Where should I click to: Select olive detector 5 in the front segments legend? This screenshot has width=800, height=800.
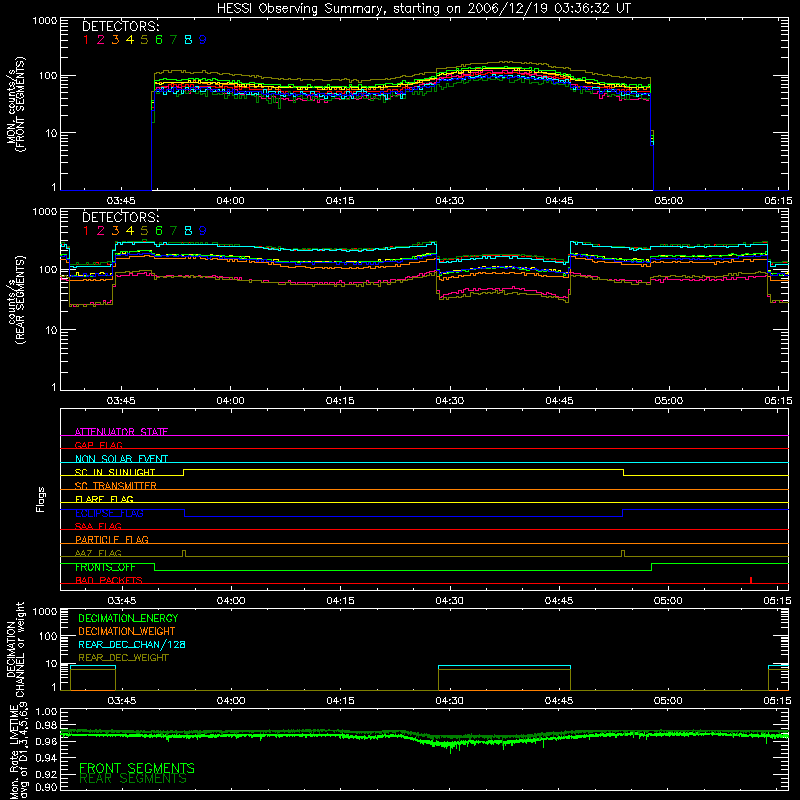coord(144,40)
